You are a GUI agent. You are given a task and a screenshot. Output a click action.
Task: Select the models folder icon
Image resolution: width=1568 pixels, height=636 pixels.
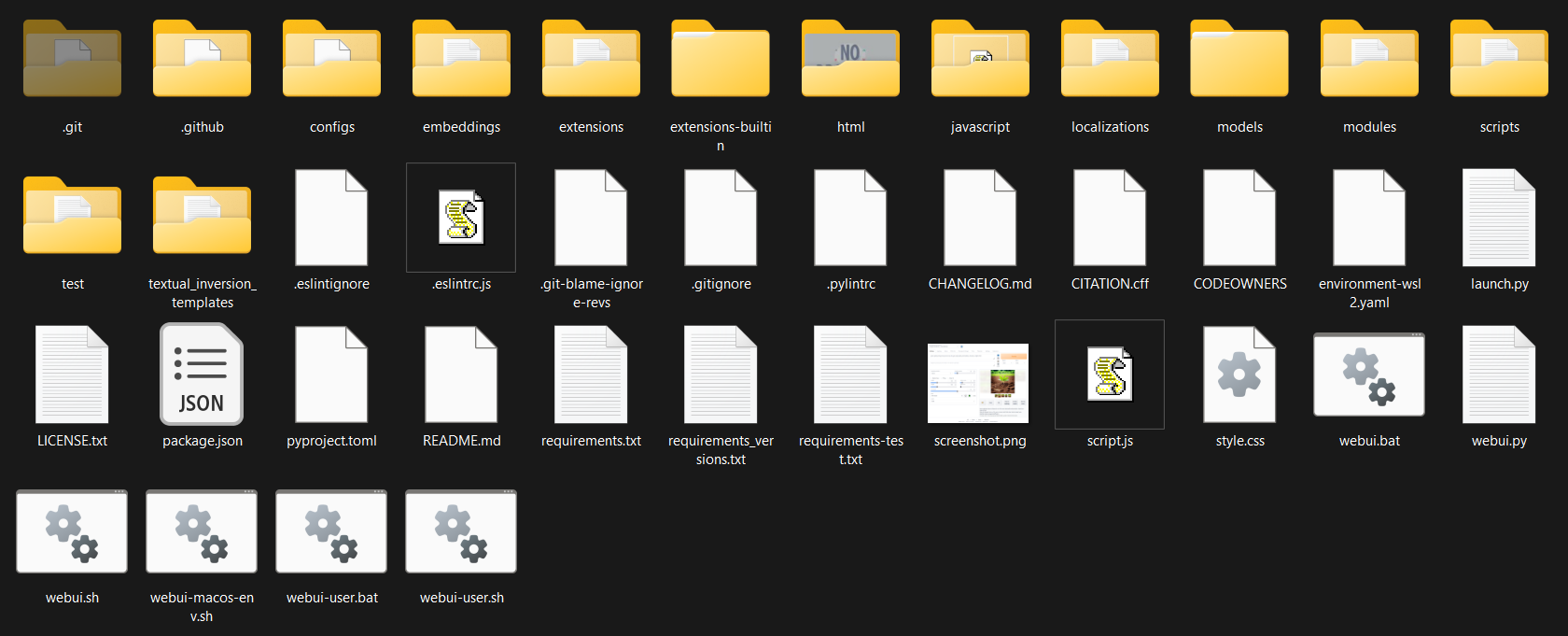[1239, 61]
